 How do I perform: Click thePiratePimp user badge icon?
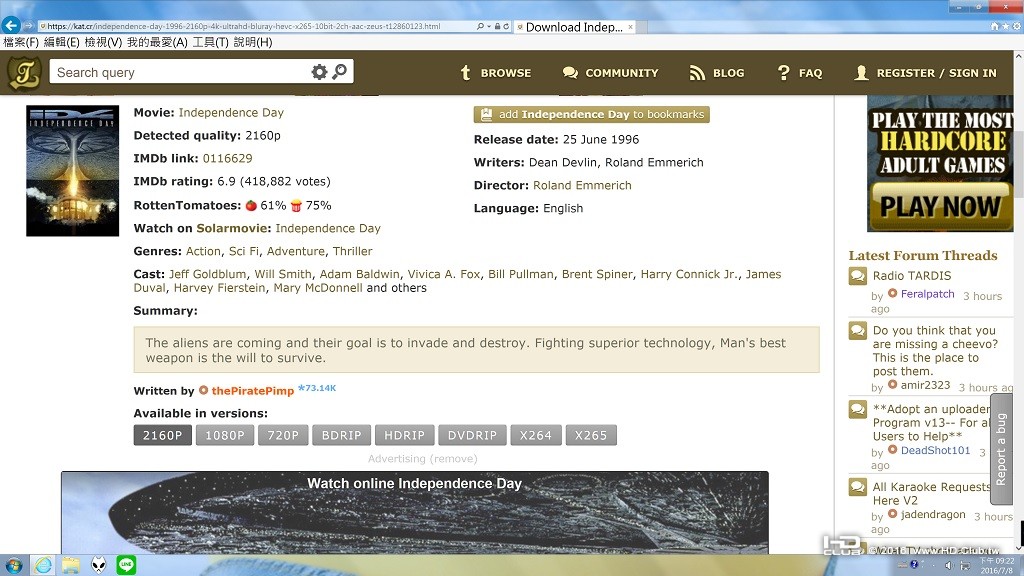pyautogui.click(x=203, y=391)
